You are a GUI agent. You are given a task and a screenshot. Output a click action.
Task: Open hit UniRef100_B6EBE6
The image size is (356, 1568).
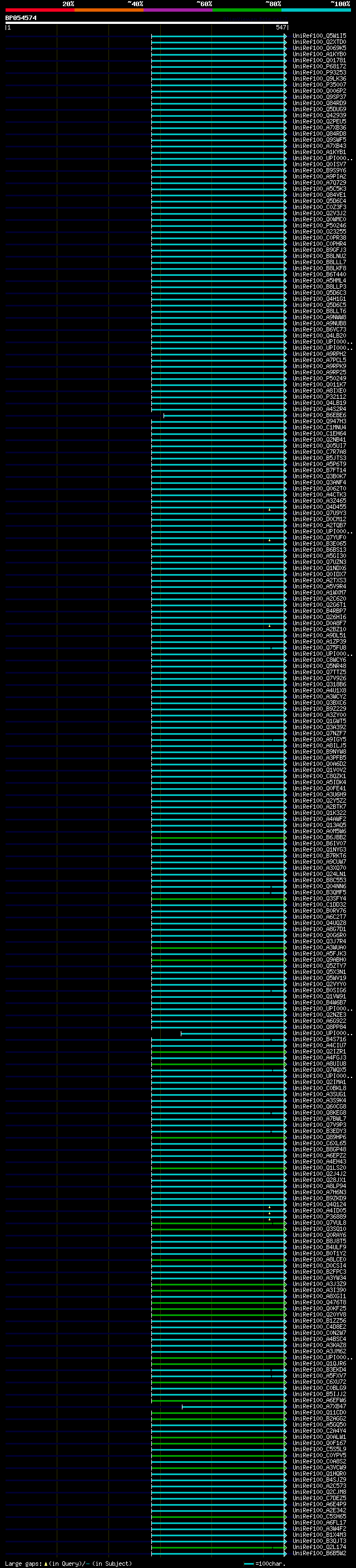coord(319,415)
